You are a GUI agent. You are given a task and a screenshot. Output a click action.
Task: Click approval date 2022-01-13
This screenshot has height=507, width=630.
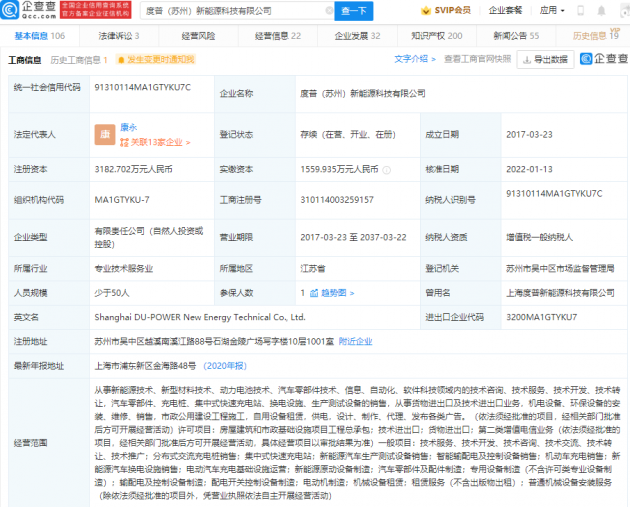pos(529,170)
